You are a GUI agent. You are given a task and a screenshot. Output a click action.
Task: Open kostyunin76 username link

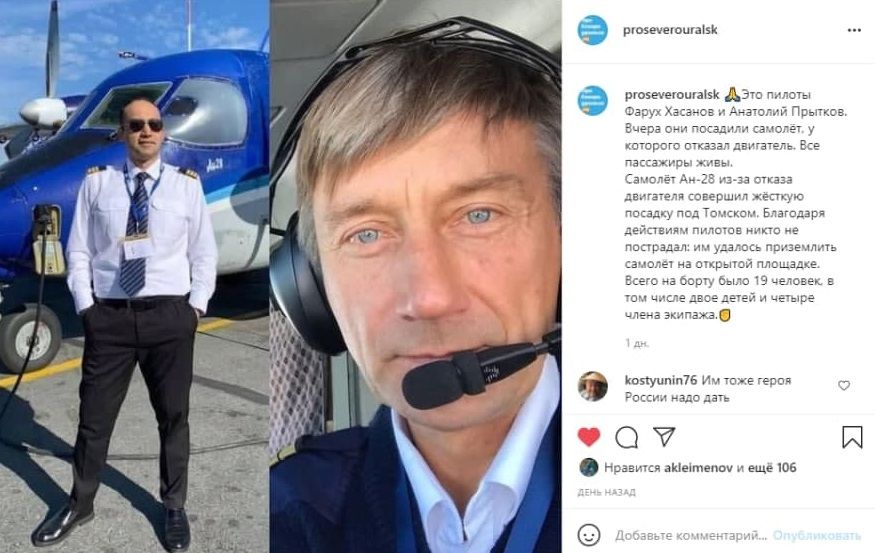click(x=661, y=380)
